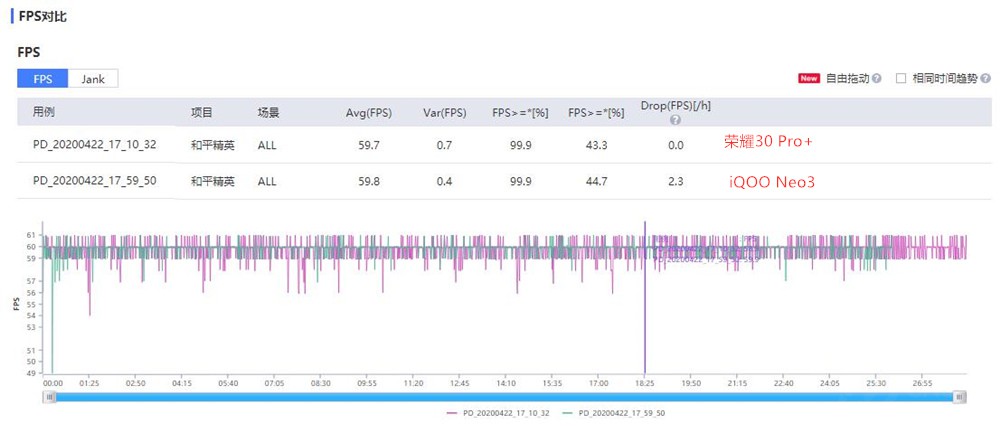Viewport: 1000px width, 432px height.
Task: Click the Var(FPS) column header
Action: coord(445,113)
